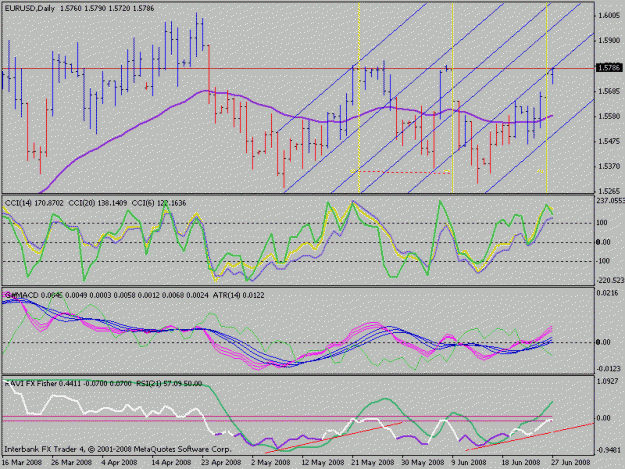This screenshot has height=469, width=625.
Task: Click the CCI(14) 170.8702 indicator label
Action: [34, 203]
